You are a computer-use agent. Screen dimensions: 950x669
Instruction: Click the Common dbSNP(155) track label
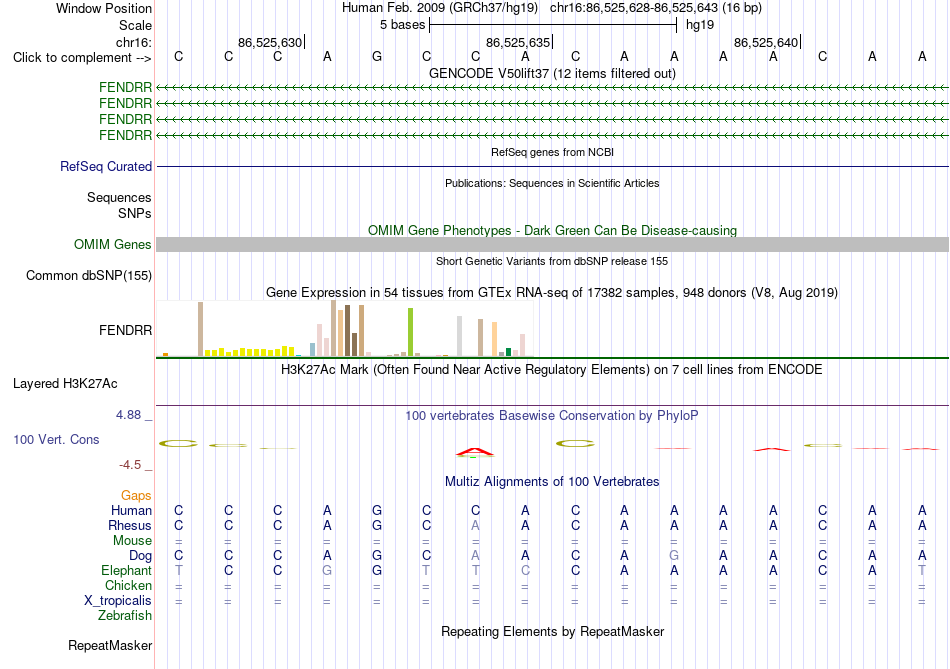[89, 275]
